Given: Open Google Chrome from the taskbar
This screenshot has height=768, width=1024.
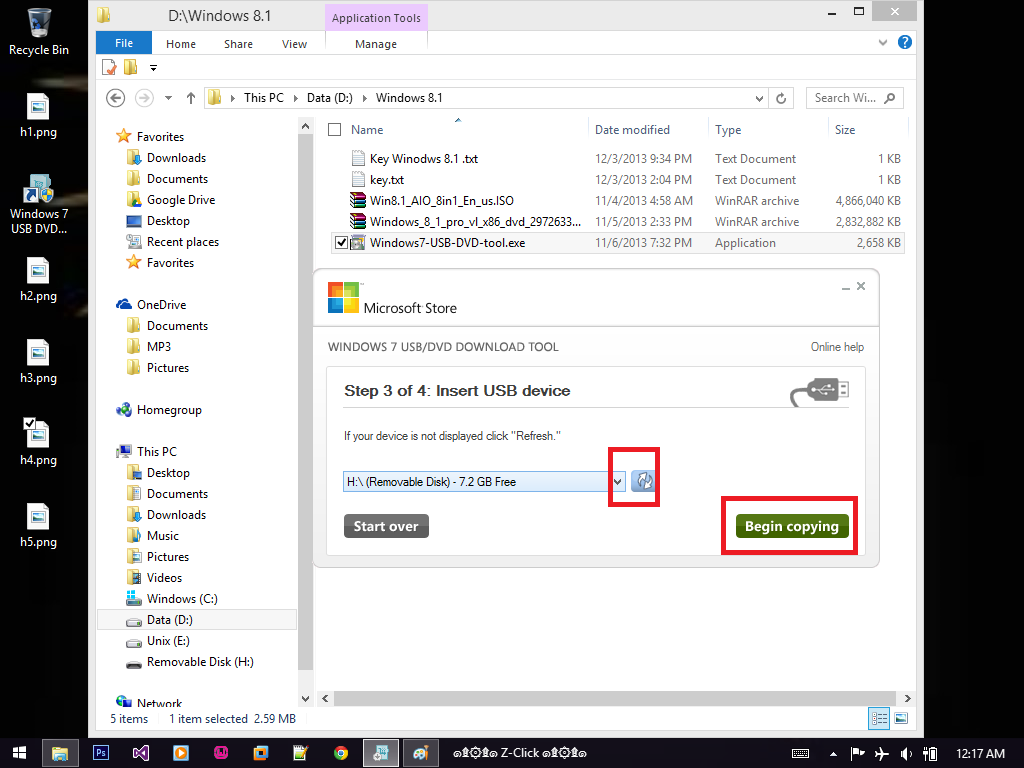Looking at the screenshot, I should coord(341,753).
